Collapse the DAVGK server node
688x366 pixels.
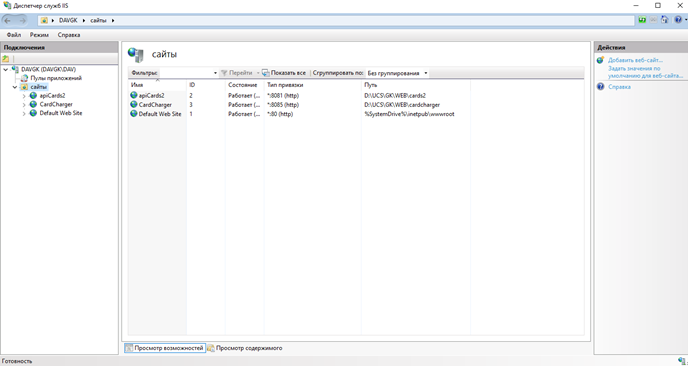click(5, 69)
